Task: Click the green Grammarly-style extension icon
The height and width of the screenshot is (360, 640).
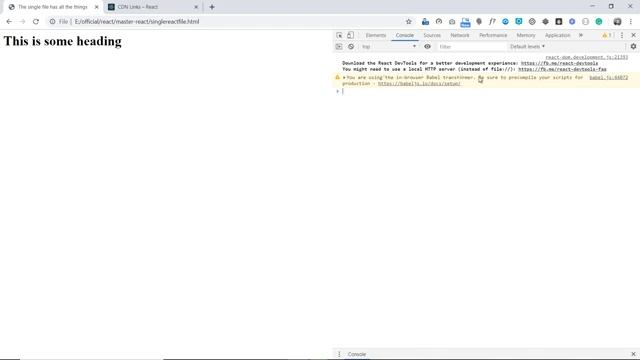Action: (599, 22)
